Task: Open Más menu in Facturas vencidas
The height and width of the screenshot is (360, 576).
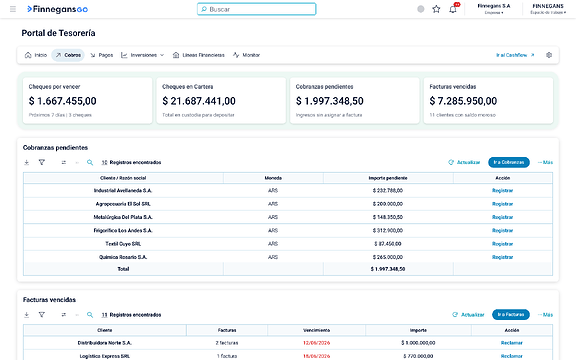Action: tap(545, 315)
